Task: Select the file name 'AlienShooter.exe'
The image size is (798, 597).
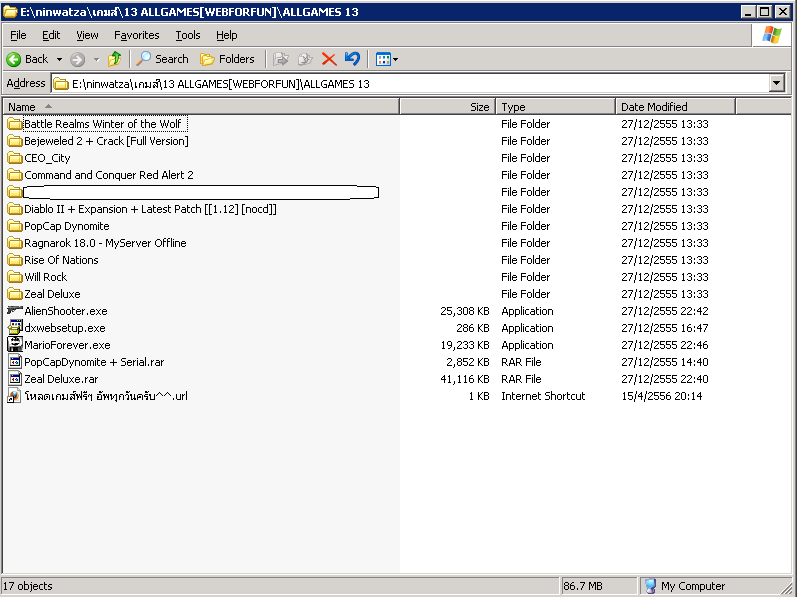Action: pos(66,311)
